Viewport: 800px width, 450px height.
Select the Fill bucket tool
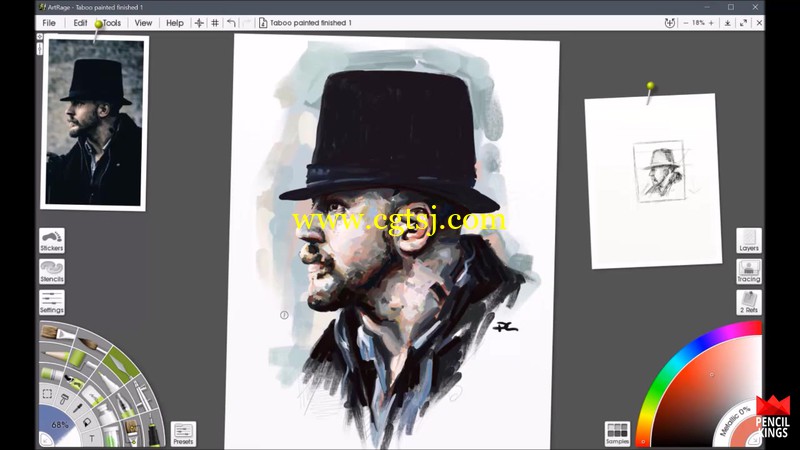pos(87,422)
